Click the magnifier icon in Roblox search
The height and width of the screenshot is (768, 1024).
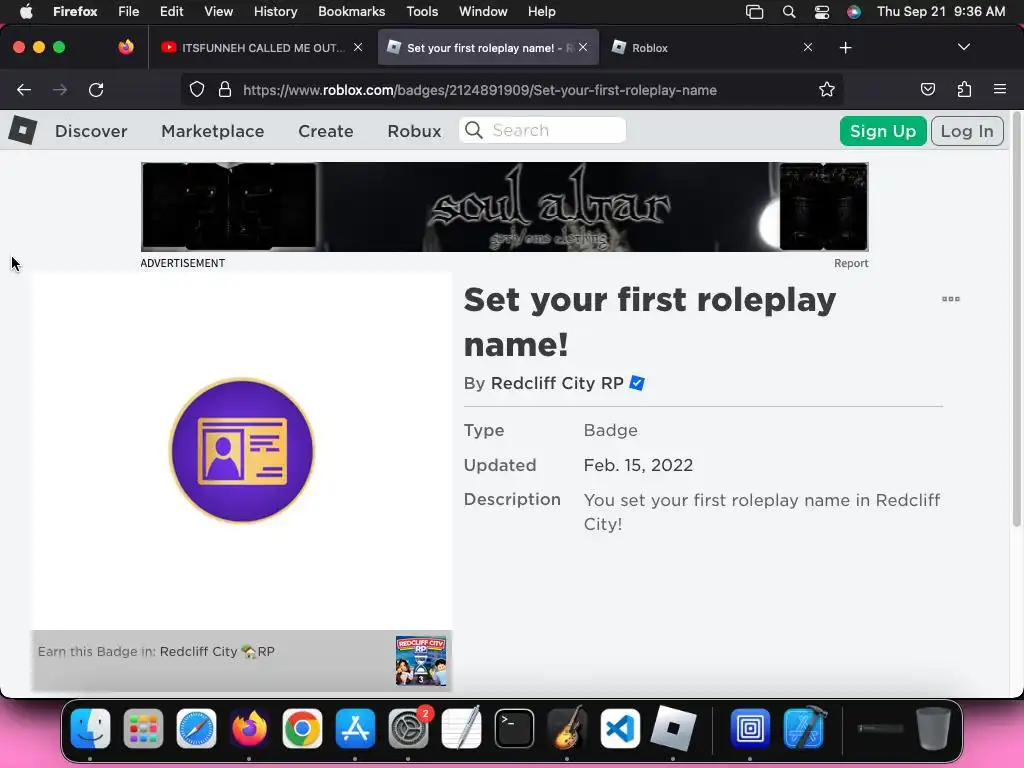pos(474,130)
